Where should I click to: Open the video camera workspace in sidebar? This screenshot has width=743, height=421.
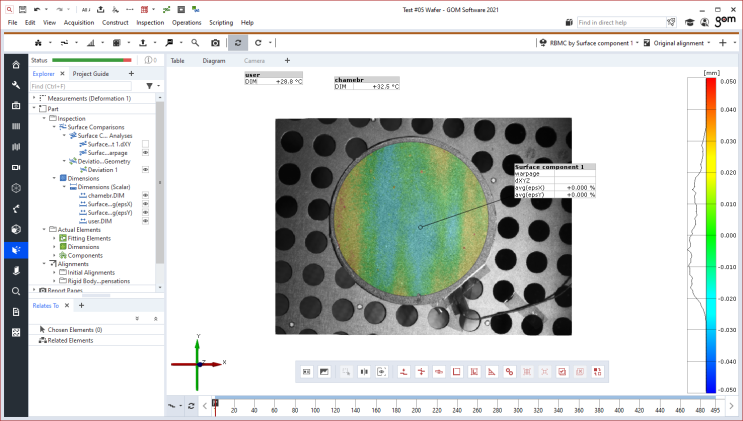tap(16, 167)
